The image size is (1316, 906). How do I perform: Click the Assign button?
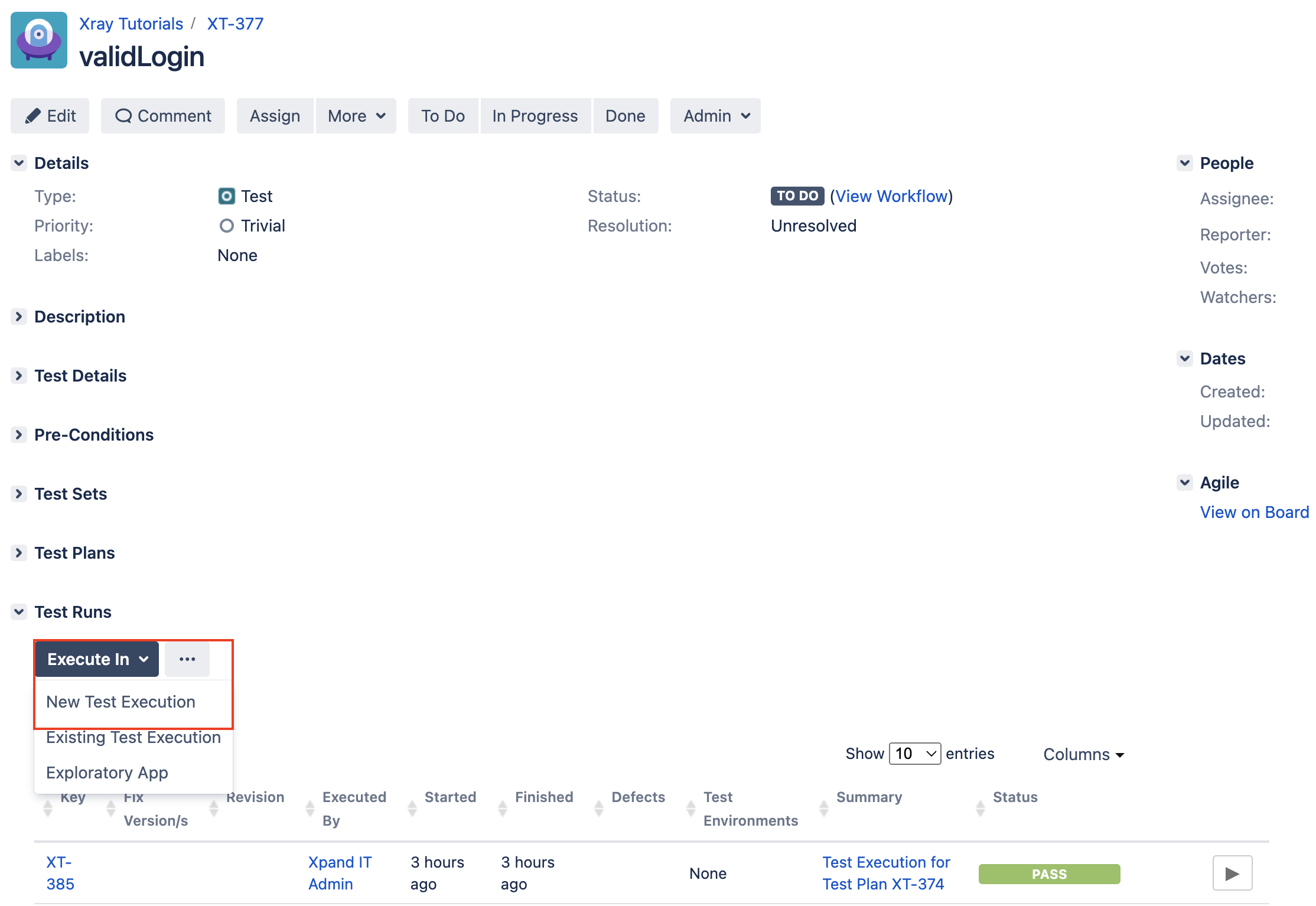tap(275, 116)
